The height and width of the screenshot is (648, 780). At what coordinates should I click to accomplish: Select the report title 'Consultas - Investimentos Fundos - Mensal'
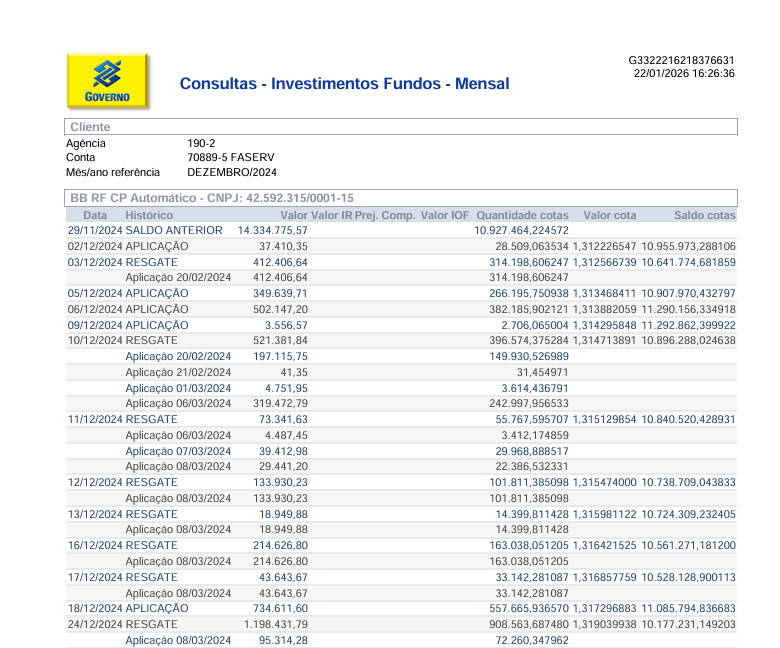click(x=344, y=84)
